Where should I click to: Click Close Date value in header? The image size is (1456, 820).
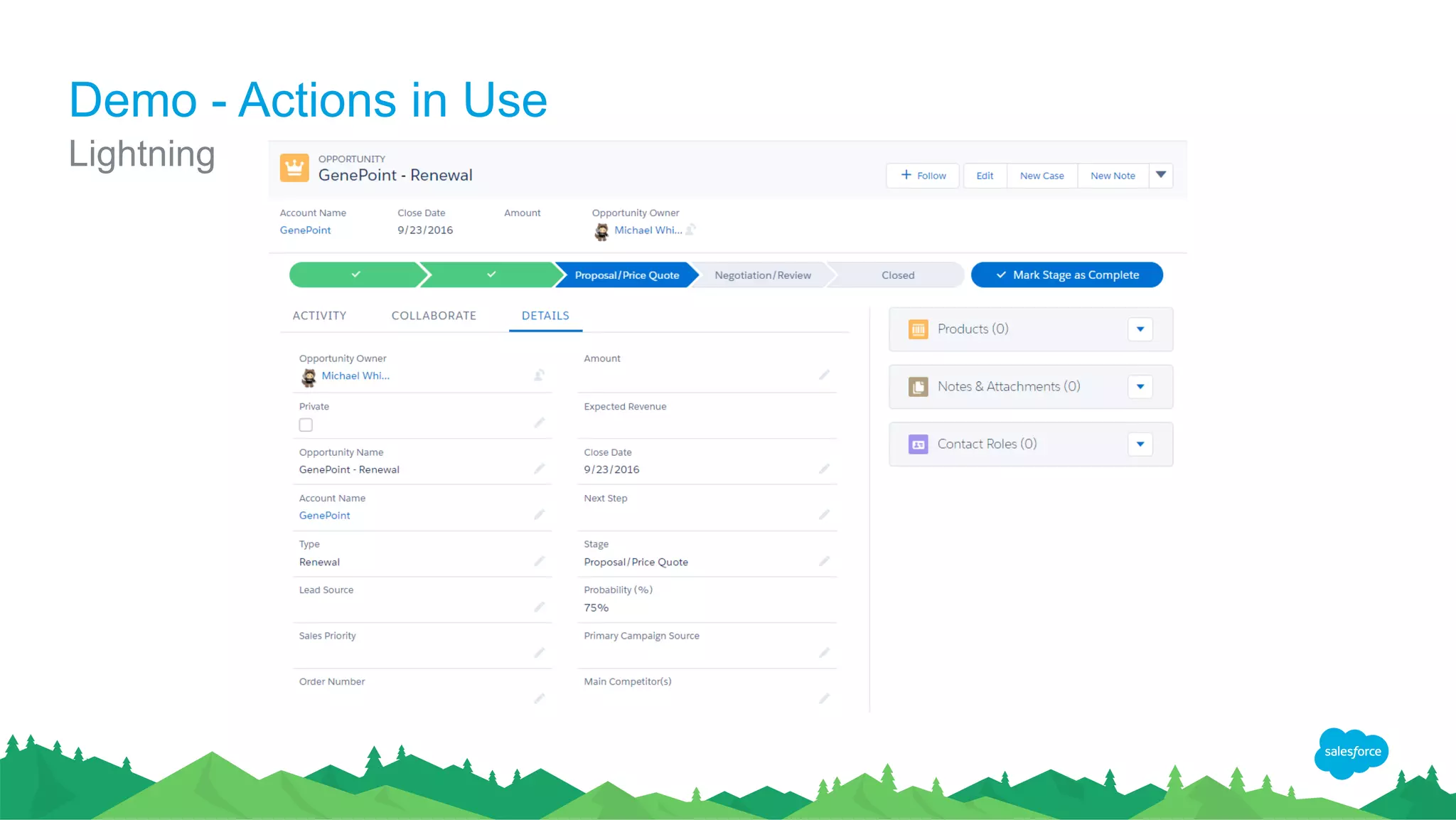tap(425, 230)
